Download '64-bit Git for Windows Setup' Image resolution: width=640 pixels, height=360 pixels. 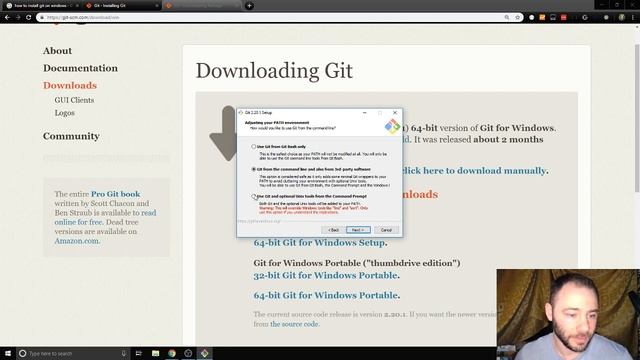click(319, 242)
